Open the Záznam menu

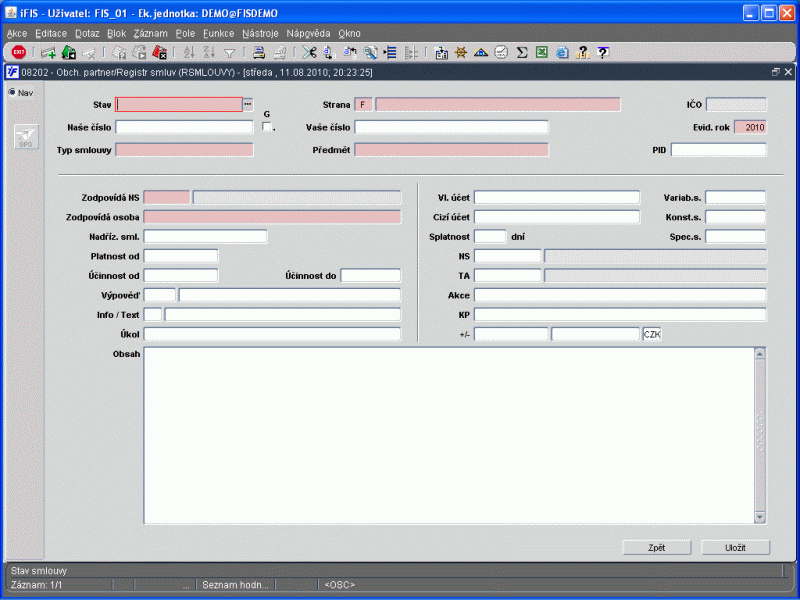pyautogui.click(x=150, y=33)
